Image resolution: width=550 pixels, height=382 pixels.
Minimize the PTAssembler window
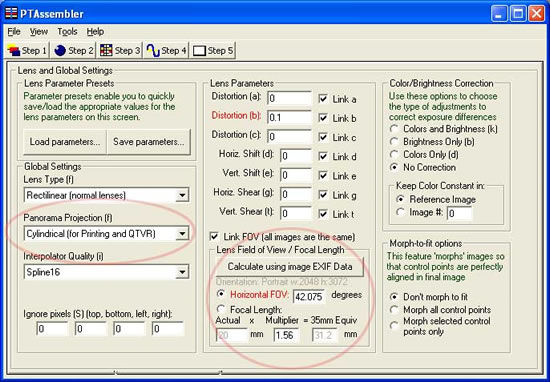tap(499, 14)
